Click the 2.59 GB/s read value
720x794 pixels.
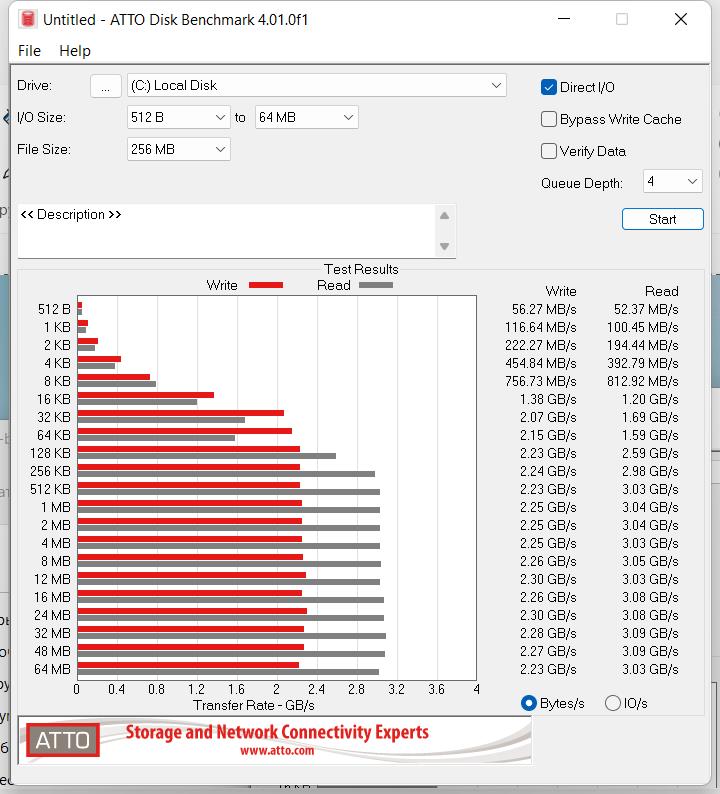650,453
